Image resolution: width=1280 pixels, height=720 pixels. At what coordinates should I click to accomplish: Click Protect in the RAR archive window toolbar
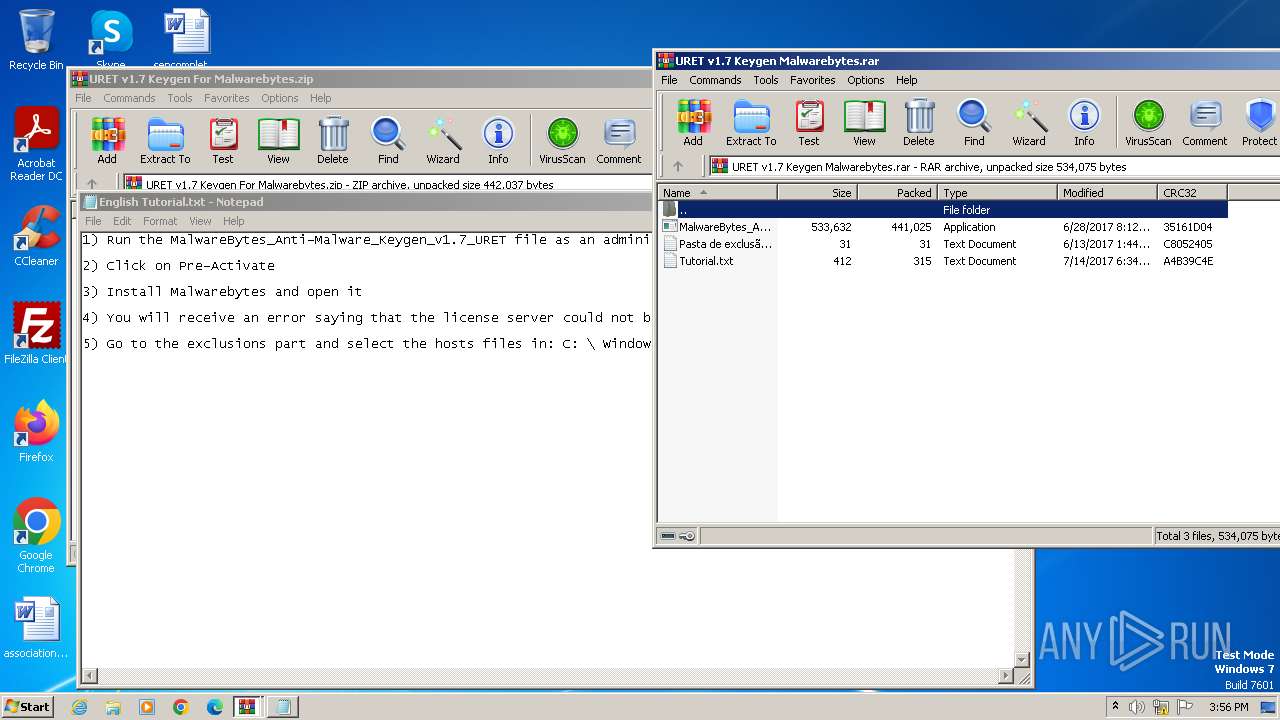(x=1259, y=123)
